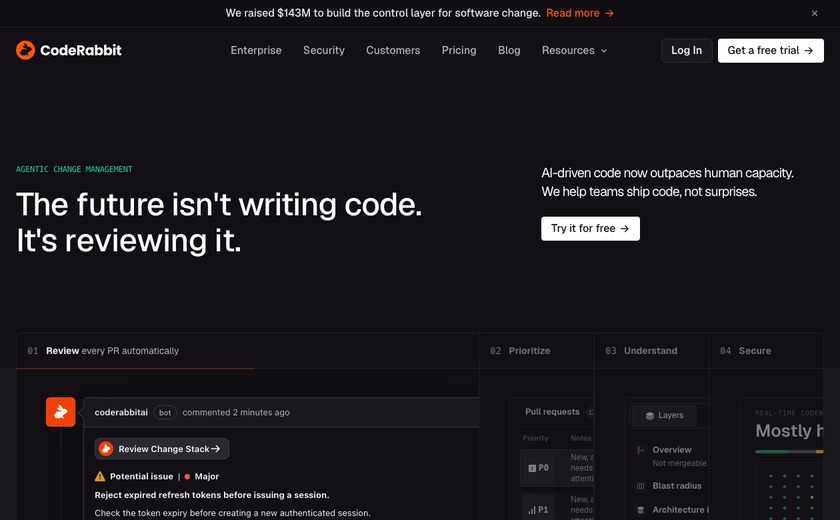View the Pricing page
This screenshot has width=840, height=520.
459,50
